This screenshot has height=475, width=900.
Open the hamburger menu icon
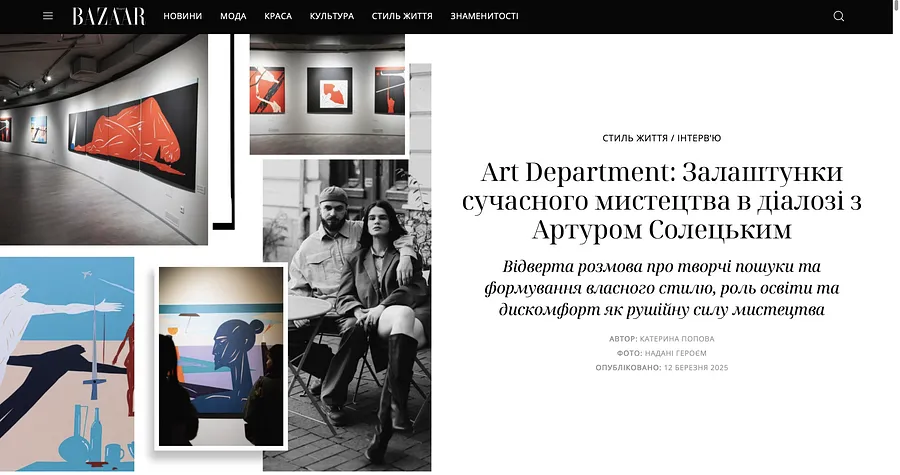click(48, 16)
